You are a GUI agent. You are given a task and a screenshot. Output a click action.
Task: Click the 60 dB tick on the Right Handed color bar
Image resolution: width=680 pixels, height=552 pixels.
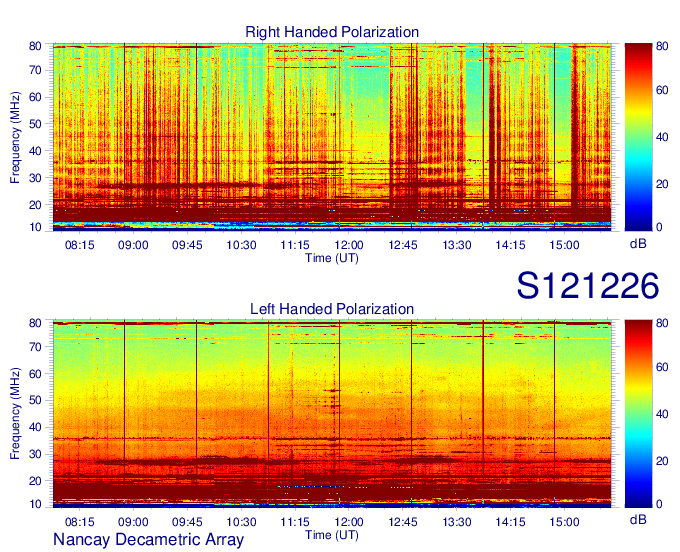(662, 90)
